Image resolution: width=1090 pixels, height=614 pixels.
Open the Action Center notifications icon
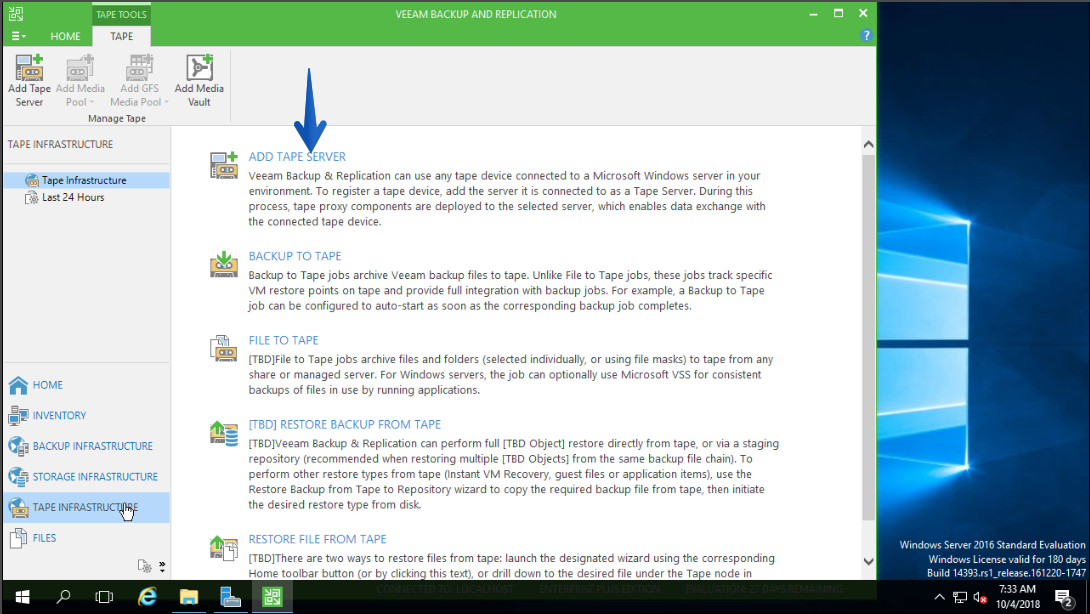point(1063,597)
